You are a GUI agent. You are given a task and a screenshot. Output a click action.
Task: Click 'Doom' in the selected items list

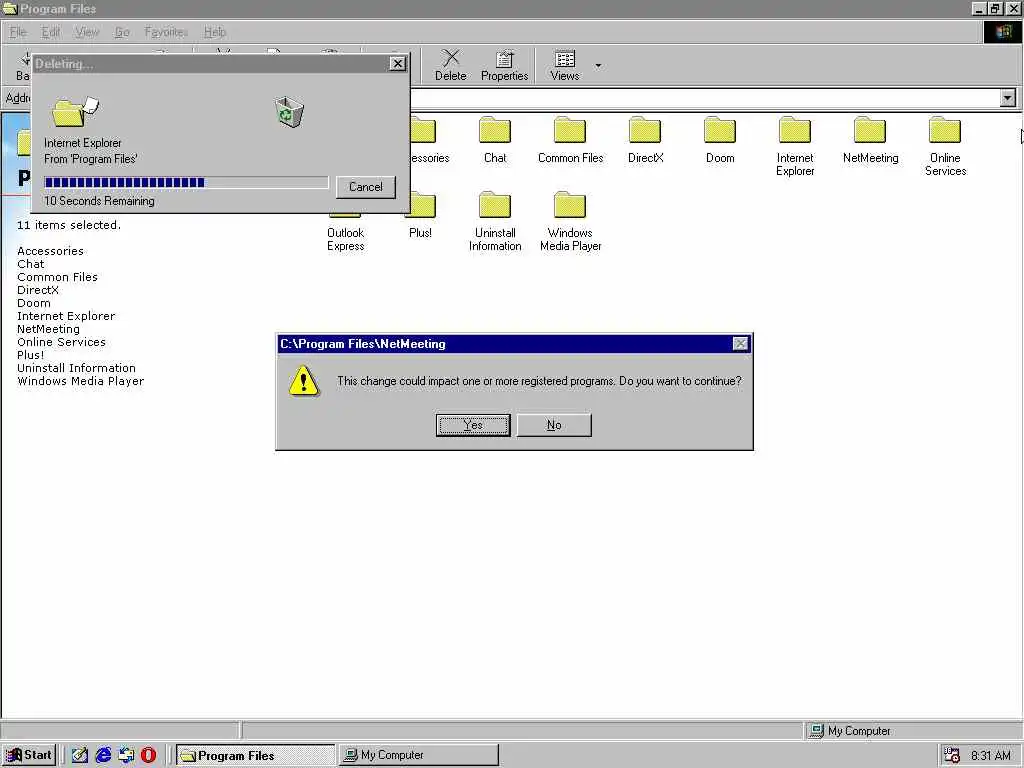34,303
